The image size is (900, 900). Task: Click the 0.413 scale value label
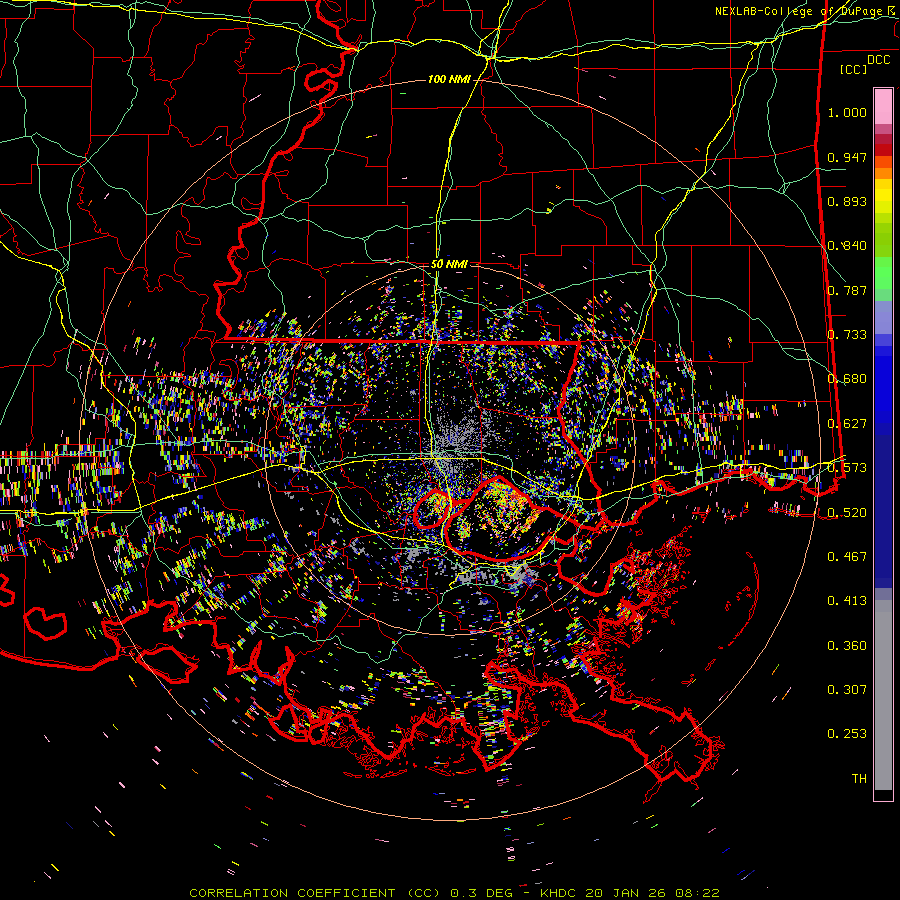pyautogui.click(x=847, y=601)
